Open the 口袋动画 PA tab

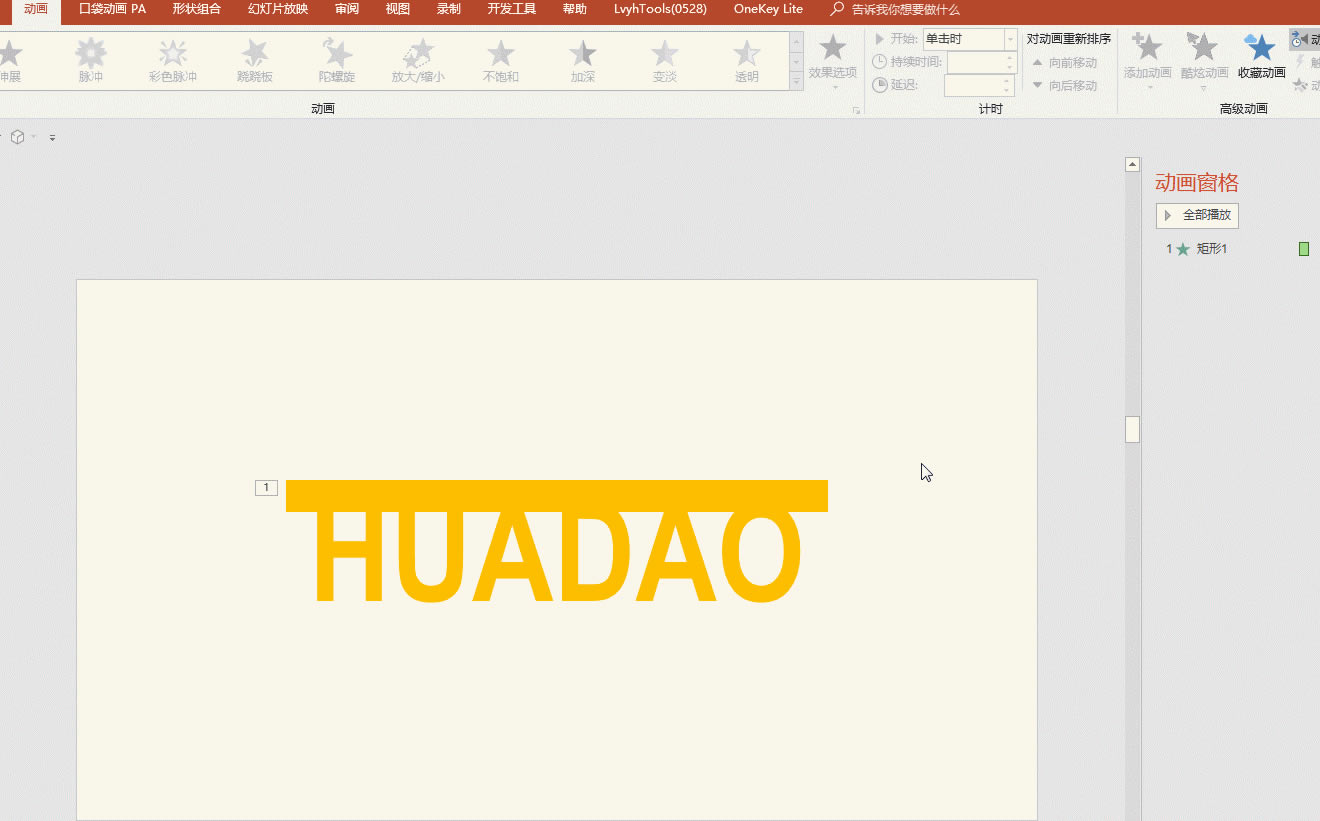pyautogui.click(x=113, y=9)
